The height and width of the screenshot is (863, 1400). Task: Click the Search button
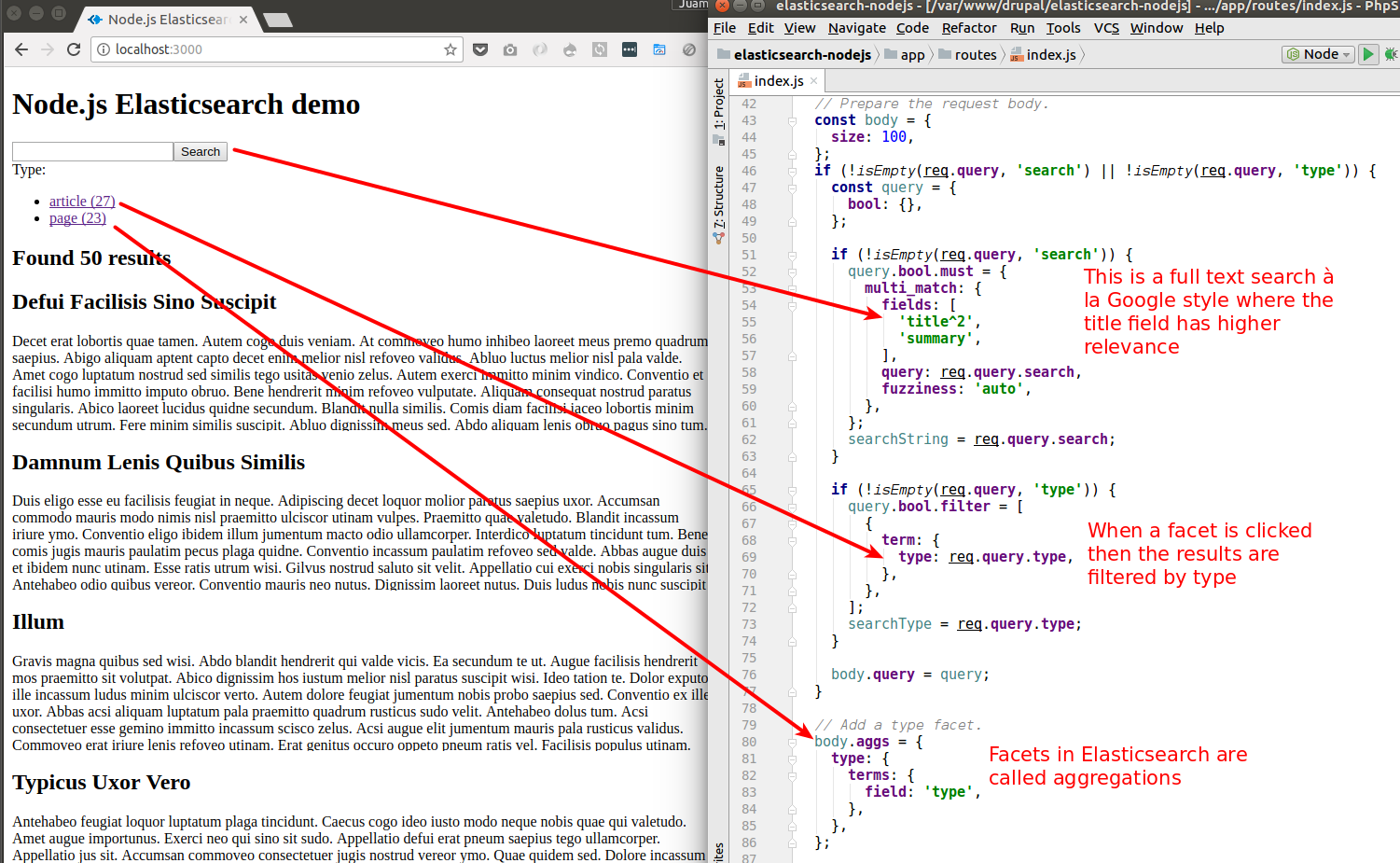[201, 151]
